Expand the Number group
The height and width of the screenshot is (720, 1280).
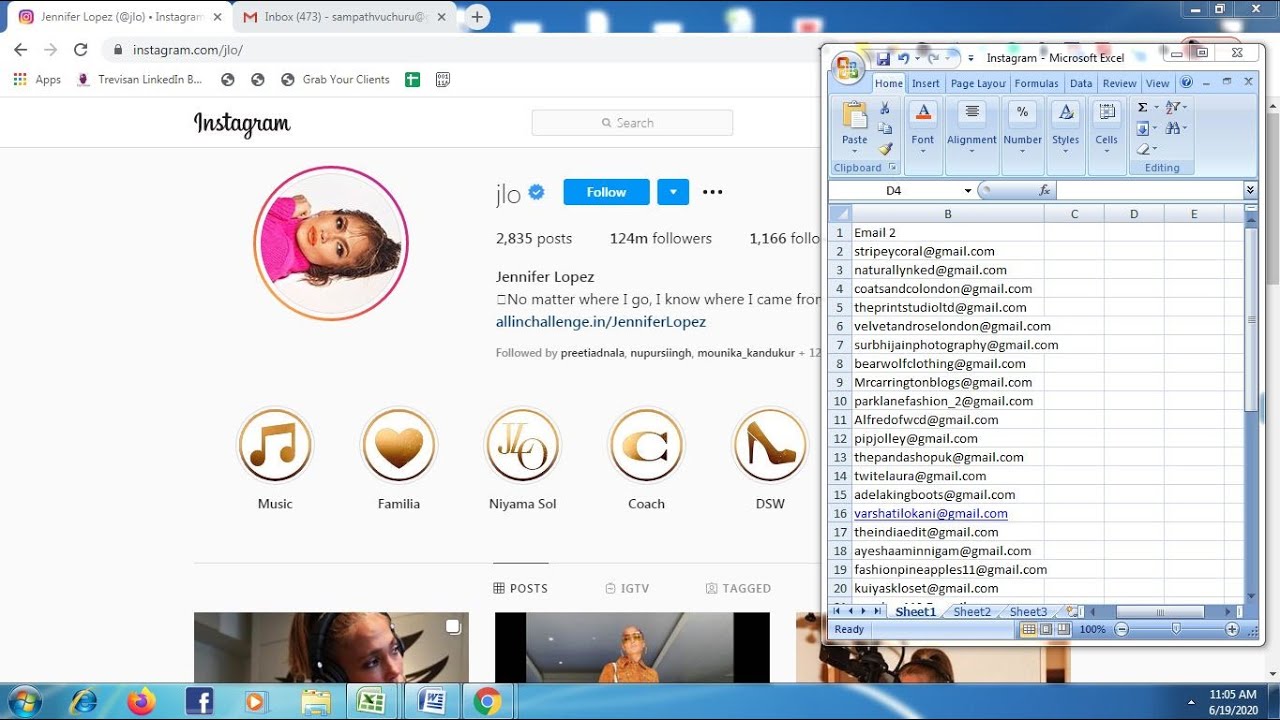(x=1022, y=136)
